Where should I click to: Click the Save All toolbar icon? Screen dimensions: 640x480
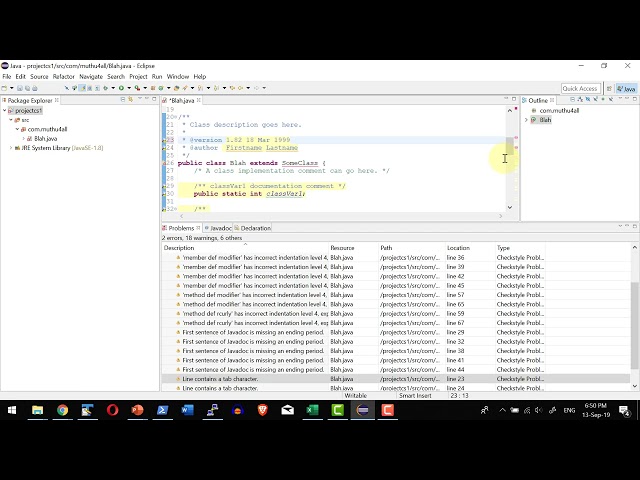[x=27, y=88]
